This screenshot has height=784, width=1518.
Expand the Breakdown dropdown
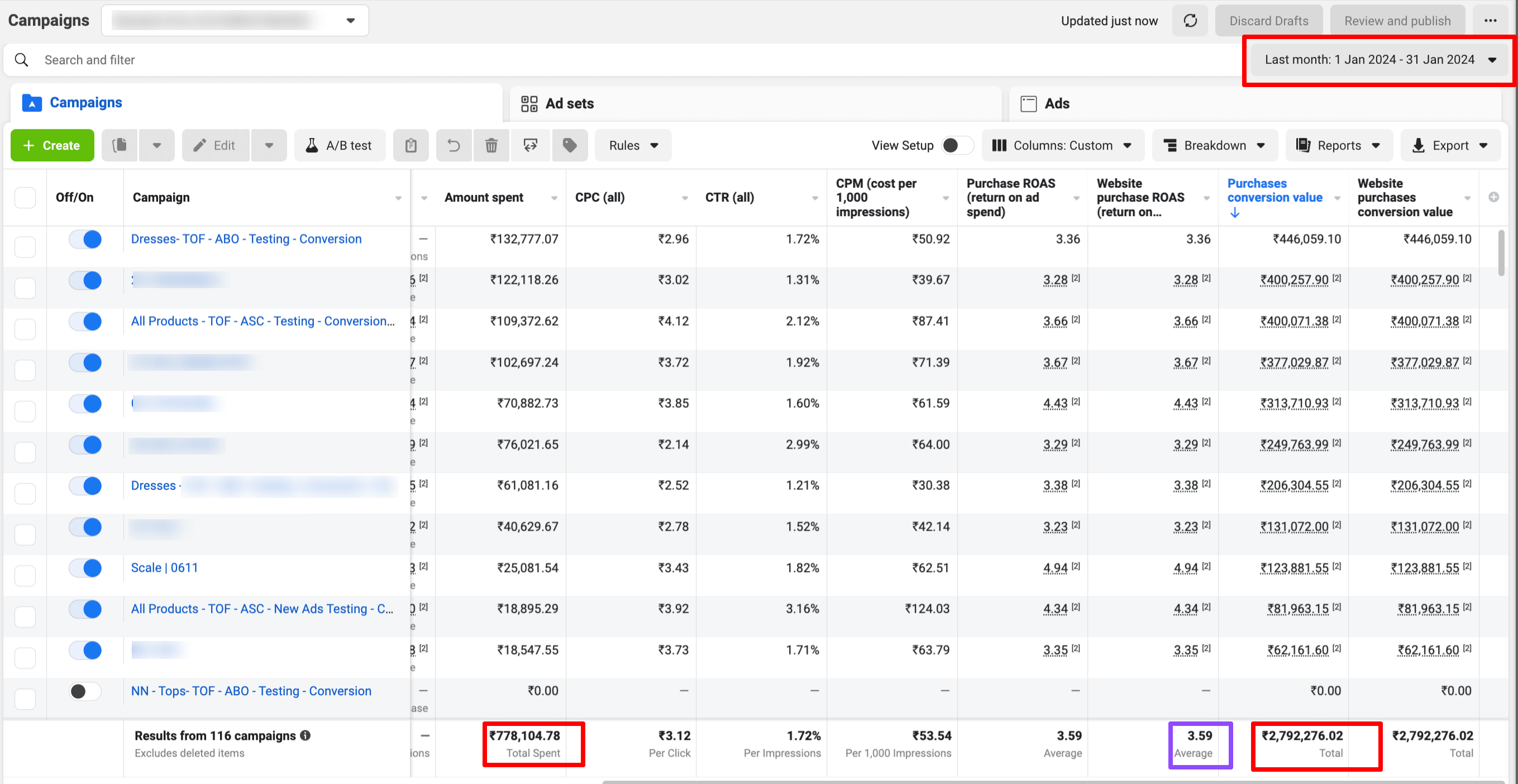click(1214, 145)
